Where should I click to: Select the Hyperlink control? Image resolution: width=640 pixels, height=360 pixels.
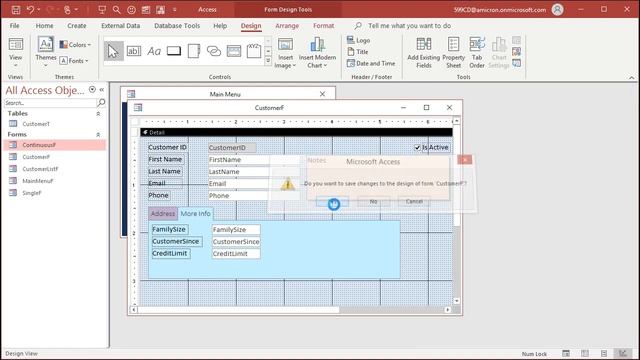click(x=214, y=51)
